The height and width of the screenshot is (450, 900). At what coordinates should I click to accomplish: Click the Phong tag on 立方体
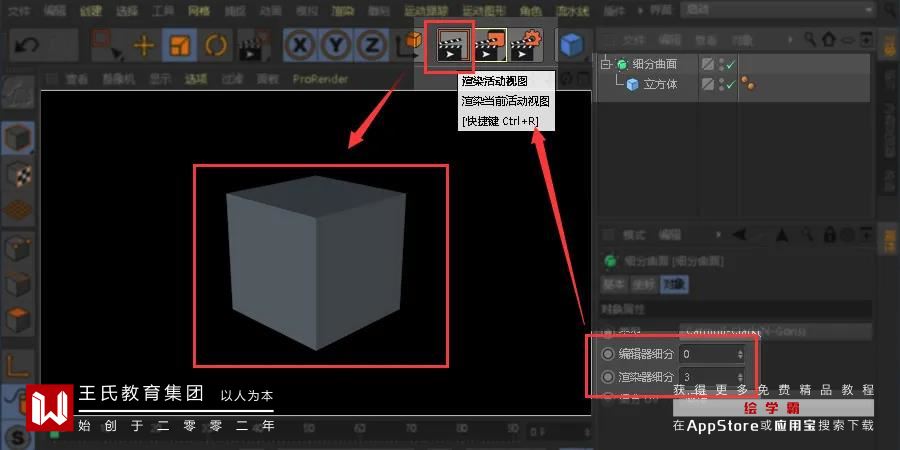[747, 84]
